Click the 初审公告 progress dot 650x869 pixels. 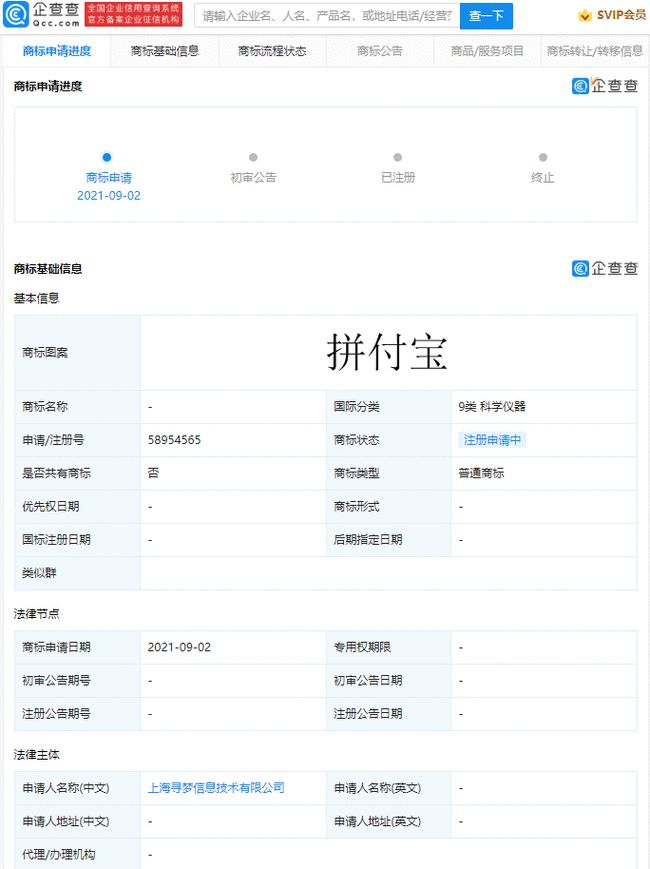(x=253, y=157)
